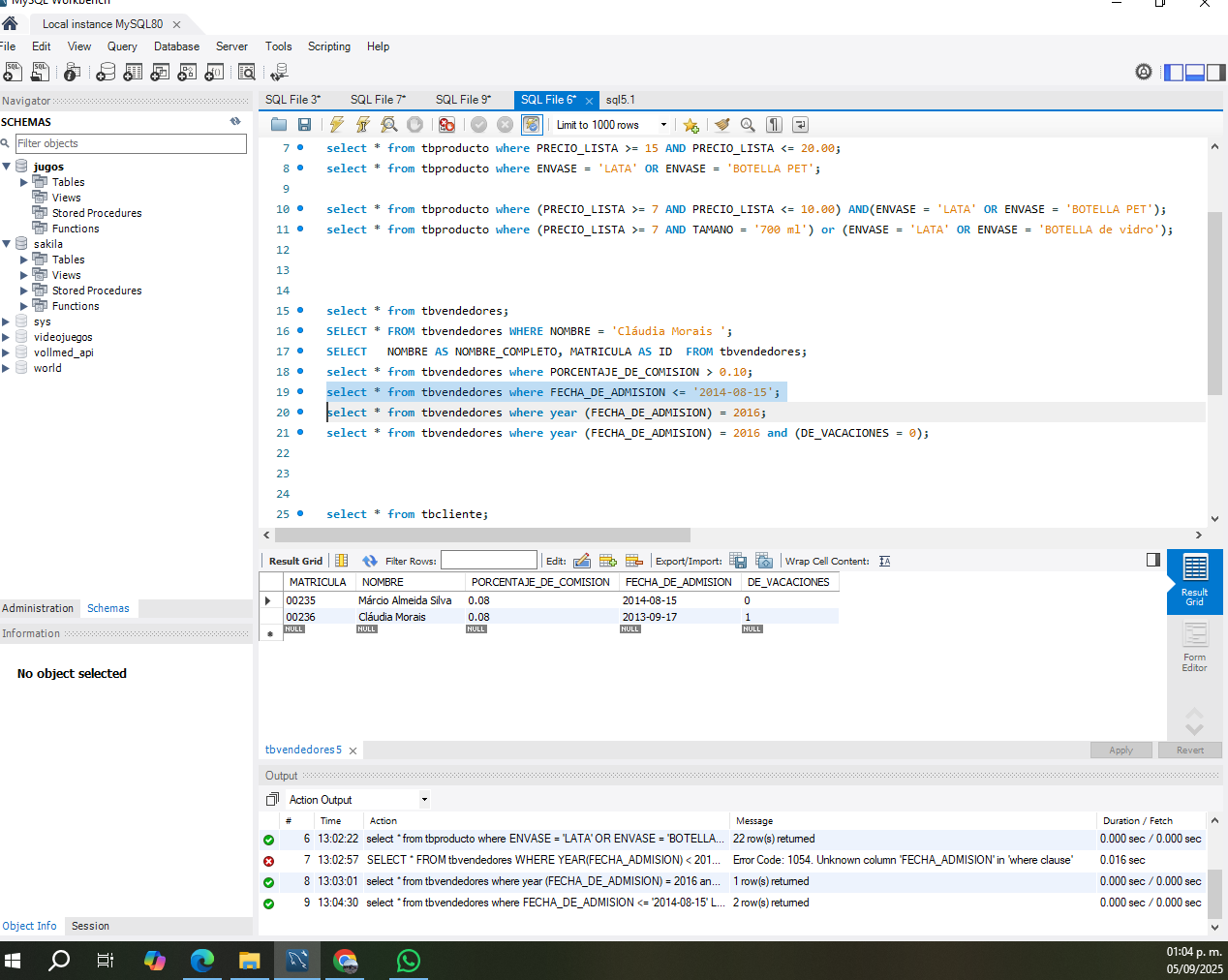Import records from an external file
Screen dimensions: 1228x980
point(764,561)
